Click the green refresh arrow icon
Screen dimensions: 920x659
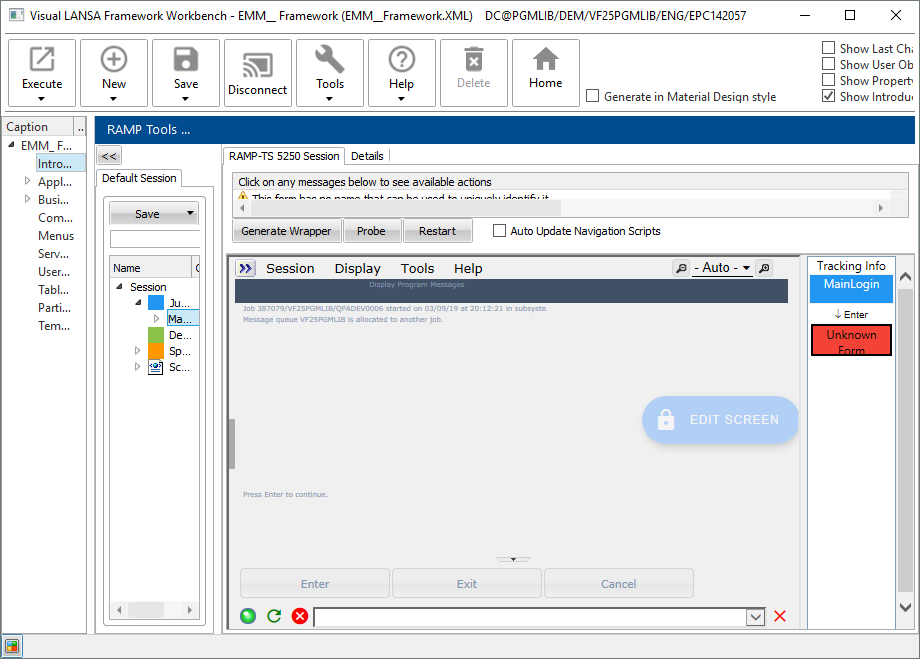pos(274,616)
